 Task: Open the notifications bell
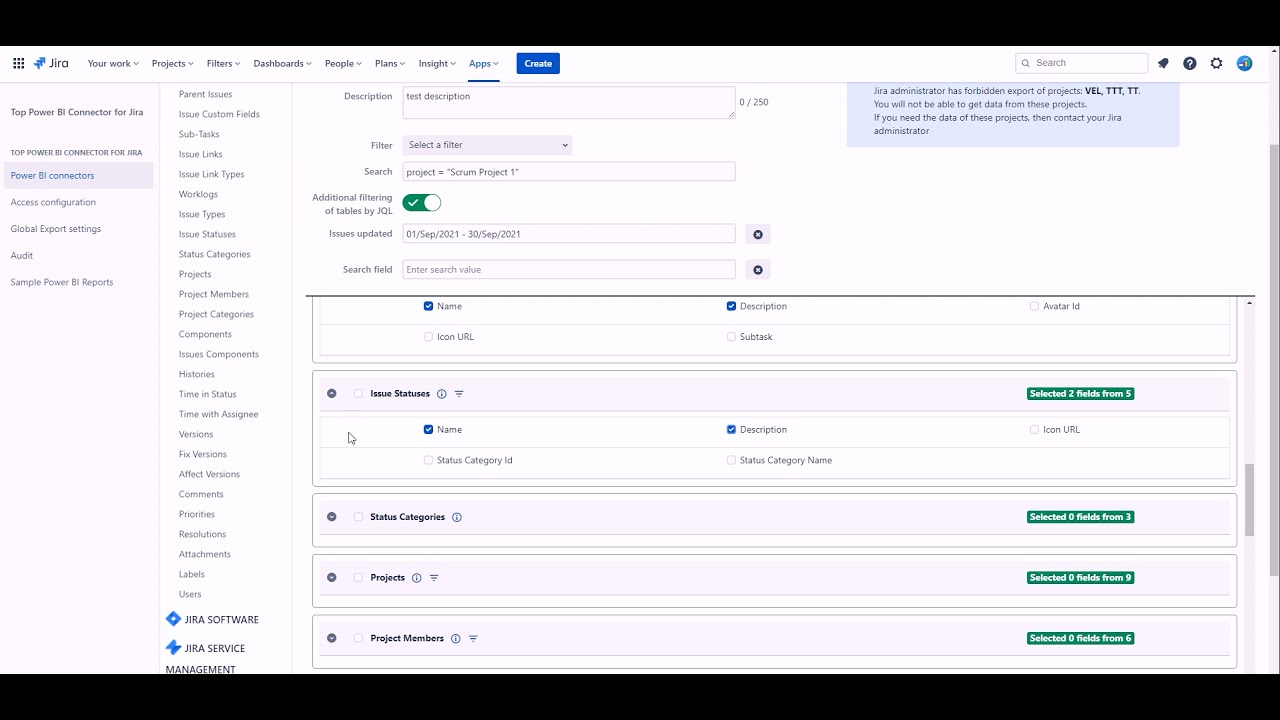tap(1163, 63)
